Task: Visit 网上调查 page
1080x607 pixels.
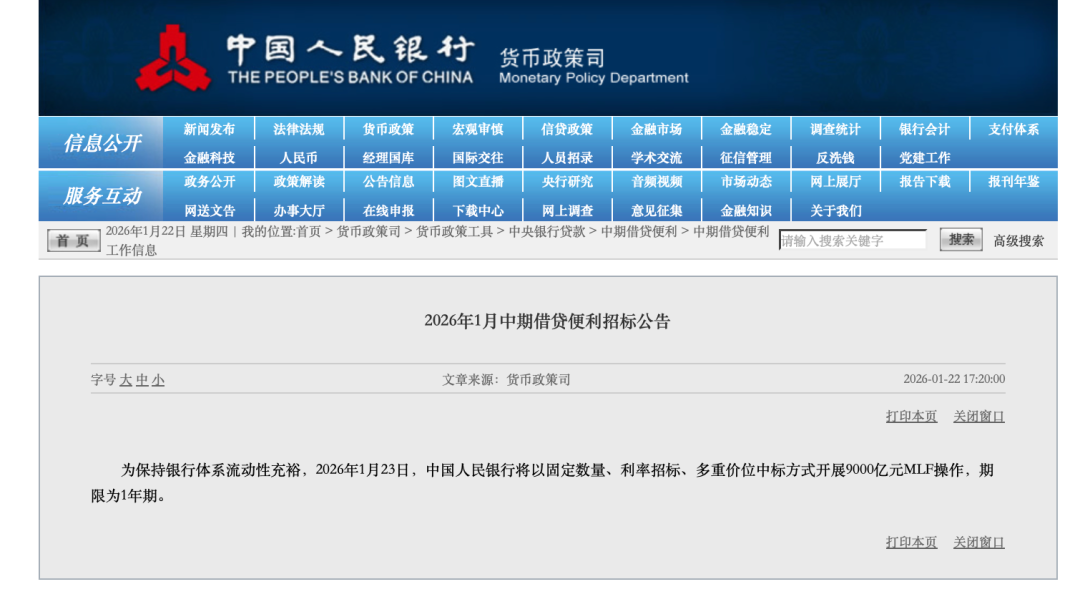Action: [x=567, y=211]
